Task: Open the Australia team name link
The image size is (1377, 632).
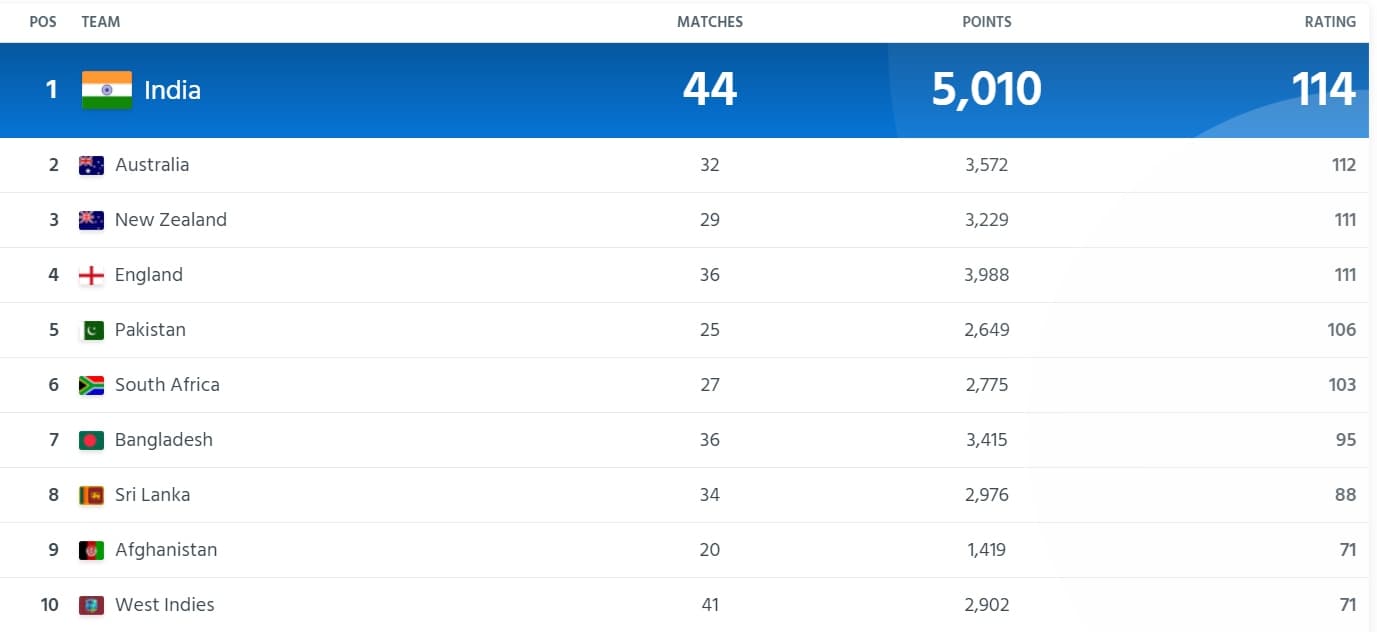Action: click(152, 165)
